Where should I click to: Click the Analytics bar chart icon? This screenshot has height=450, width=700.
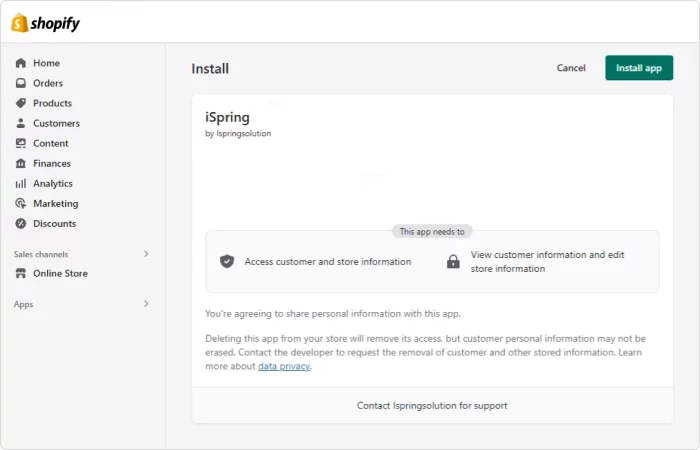pos(21,183)
